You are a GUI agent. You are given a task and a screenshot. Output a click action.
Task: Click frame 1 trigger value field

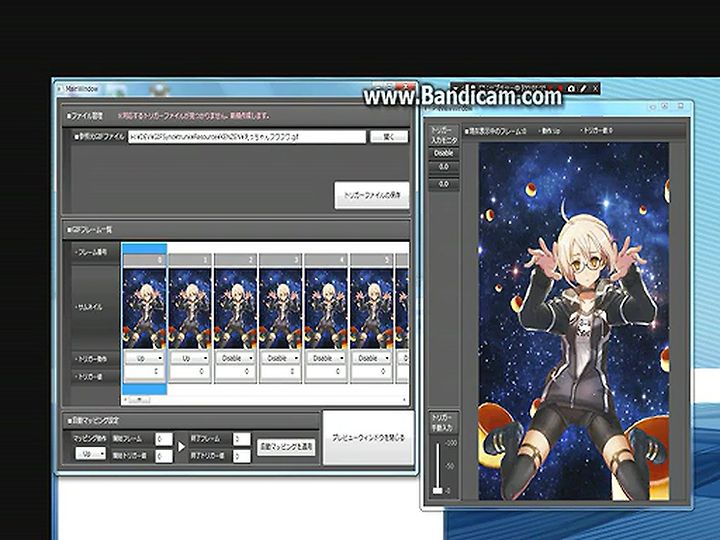coord(190,371)
